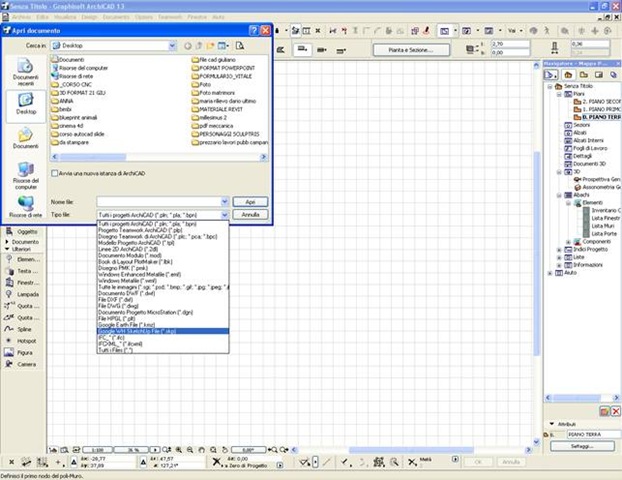This screenshot has height=480, width=622.
Task: Click the Annulla button in dialog
Action: pos(250,215)
